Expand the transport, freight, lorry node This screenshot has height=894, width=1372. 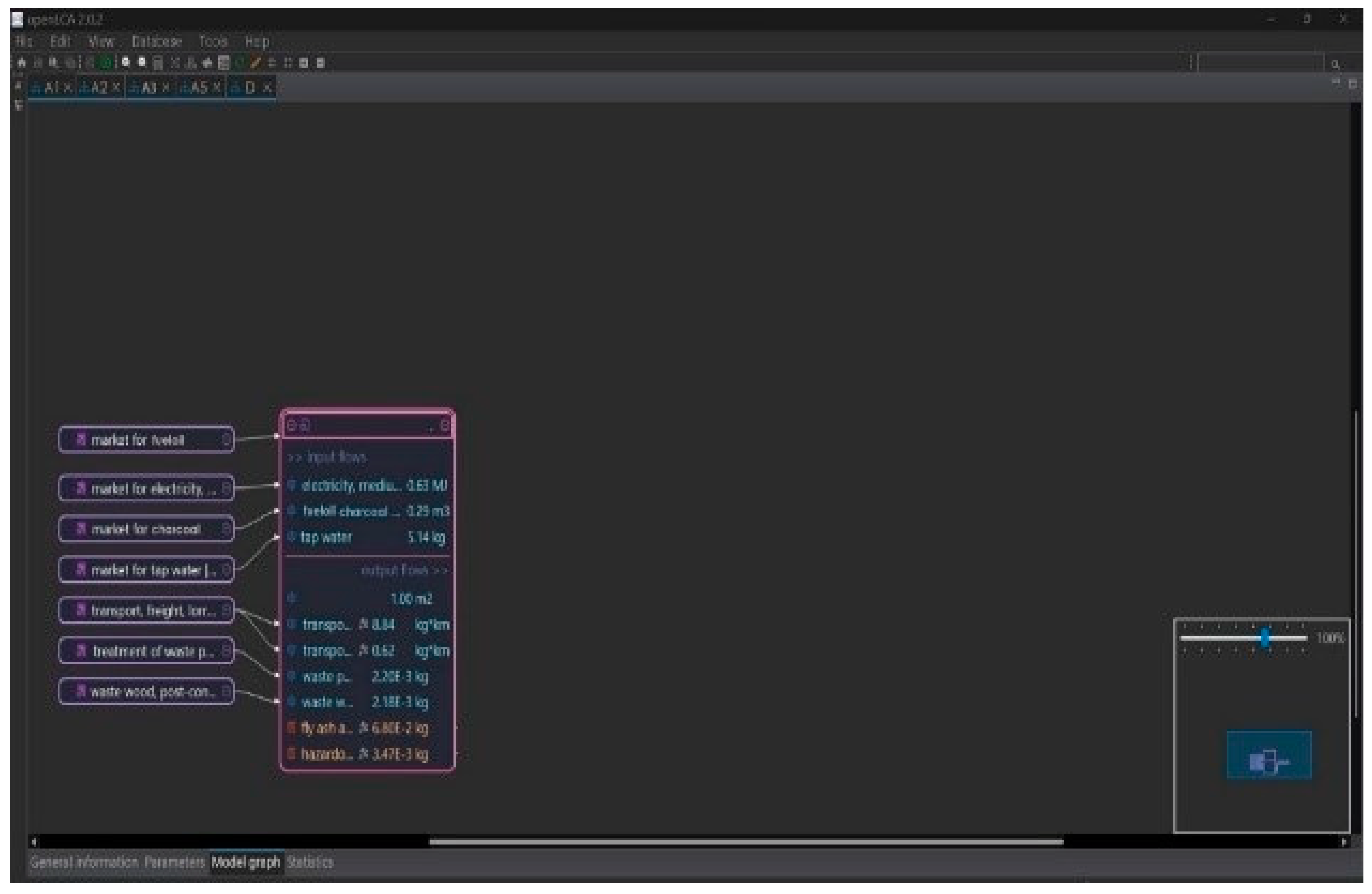tap(227, 610)
